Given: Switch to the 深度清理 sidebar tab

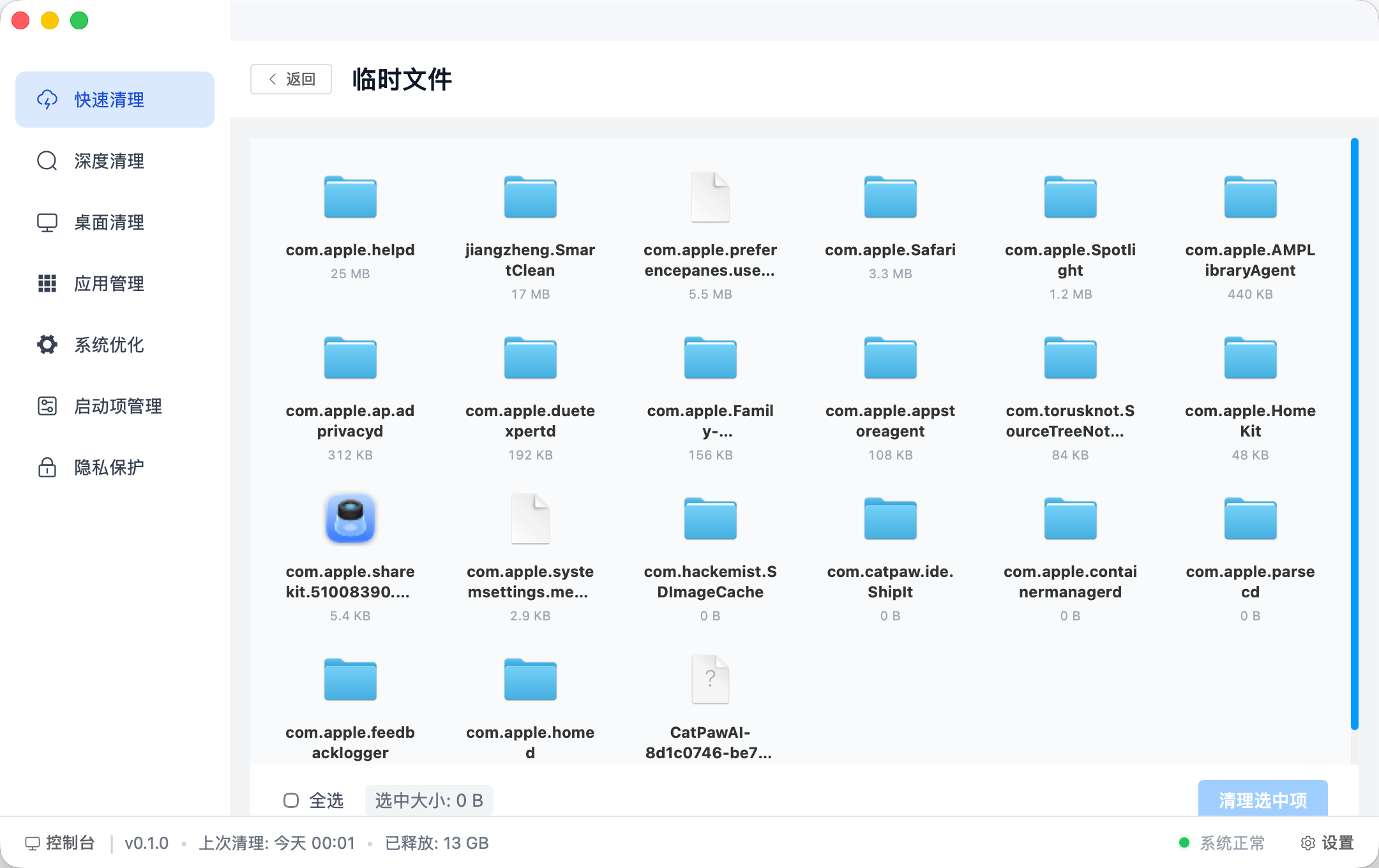Looking at the screenshot, I should click(x=109, y=161).
